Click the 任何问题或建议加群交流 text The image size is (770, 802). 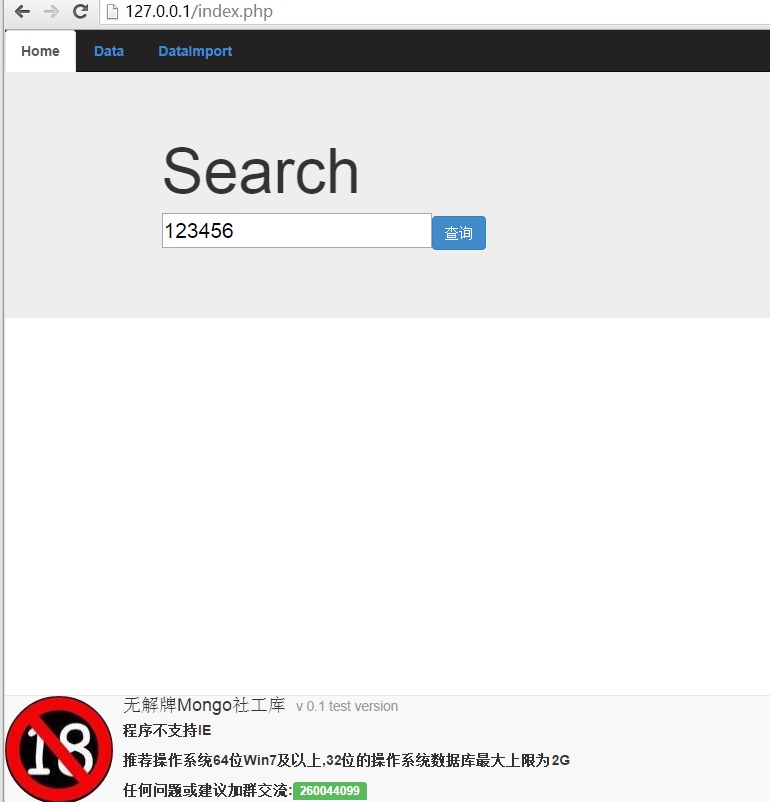tap(206, 791)
